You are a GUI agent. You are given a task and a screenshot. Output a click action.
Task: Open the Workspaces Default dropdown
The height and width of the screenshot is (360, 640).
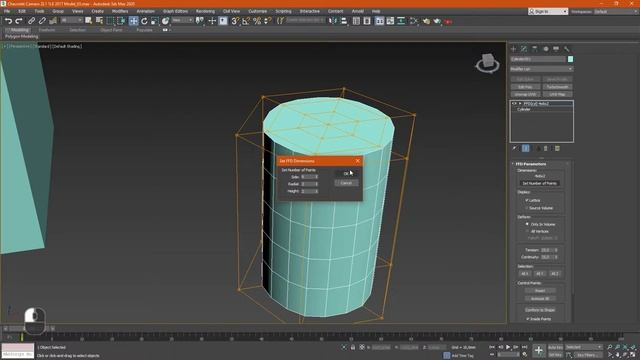point(616,11)
